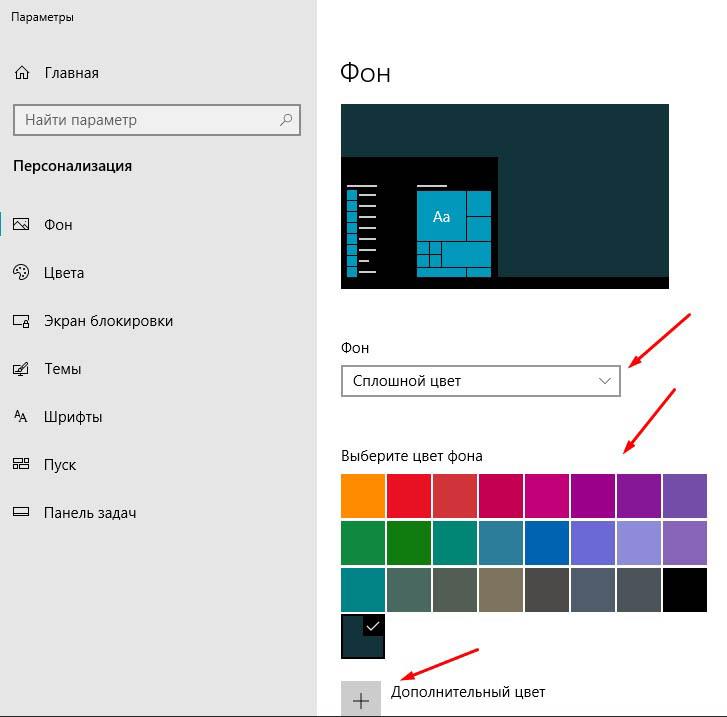
Task: Choose the gray-green sage swatch
Action: coord(408,590)
